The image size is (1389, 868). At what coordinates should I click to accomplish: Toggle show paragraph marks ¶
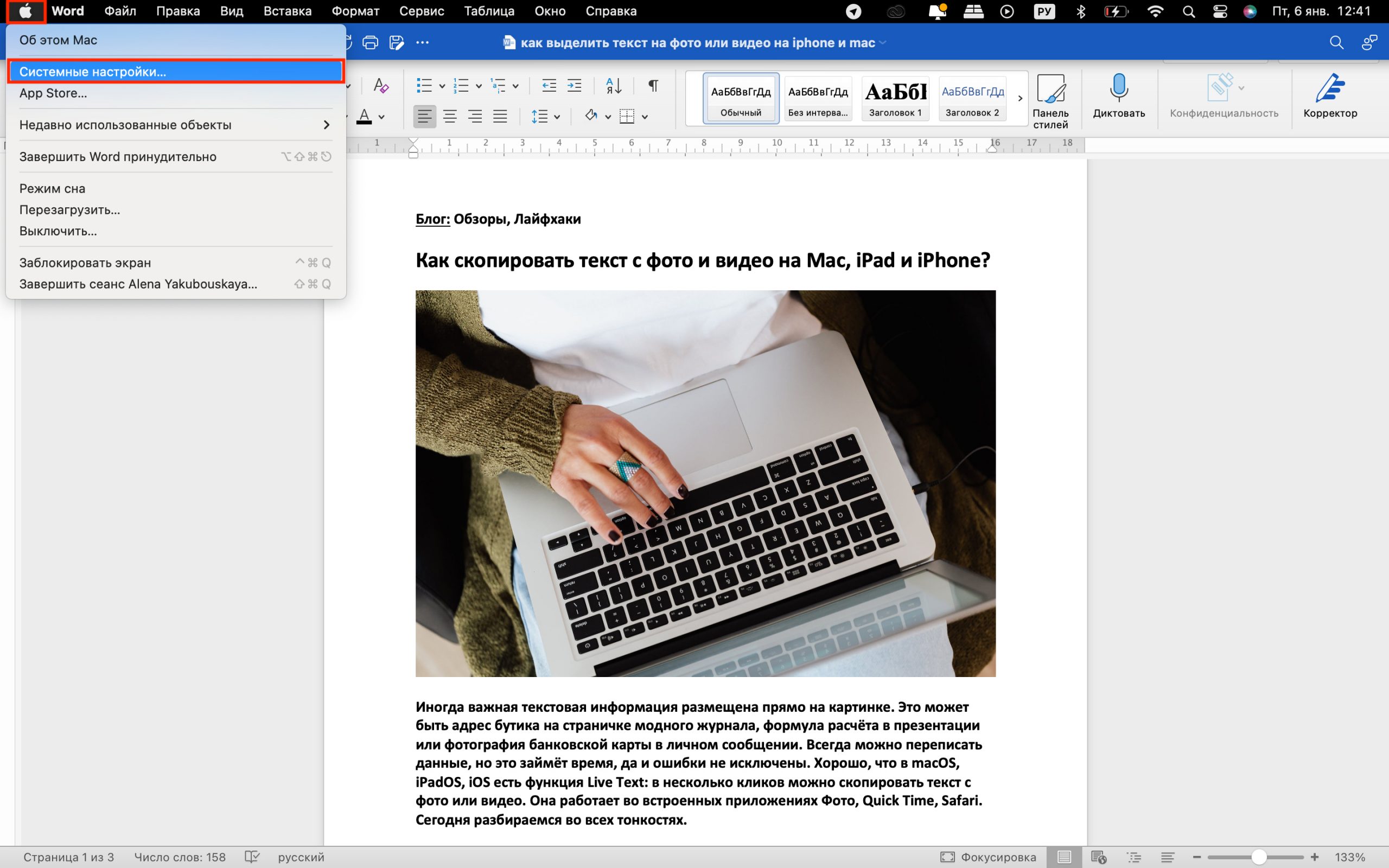point(653,86)
